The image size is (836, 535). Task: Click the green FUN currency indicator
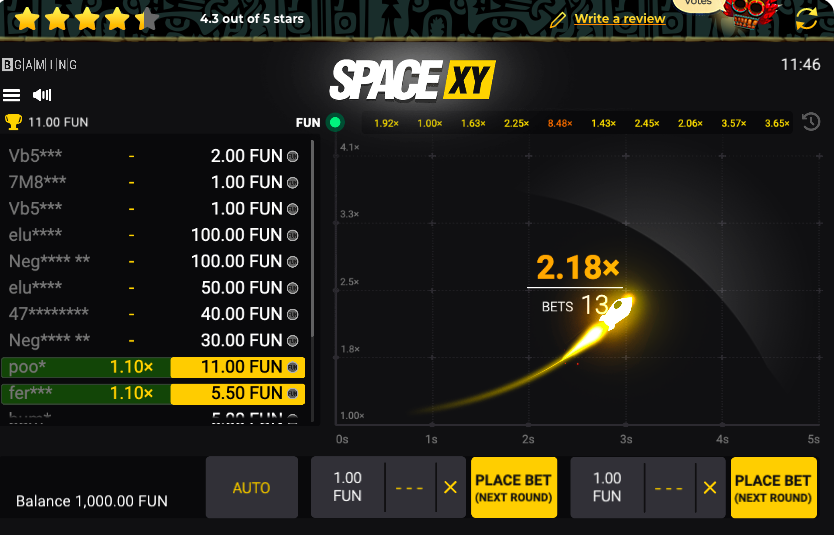335,122
